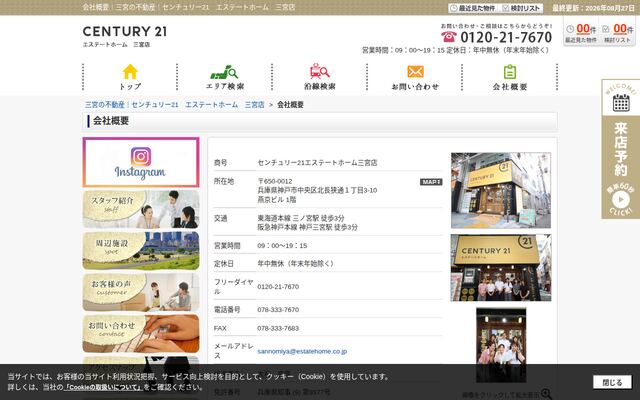Open 検討リスト counter with check icon

point(618,33)
